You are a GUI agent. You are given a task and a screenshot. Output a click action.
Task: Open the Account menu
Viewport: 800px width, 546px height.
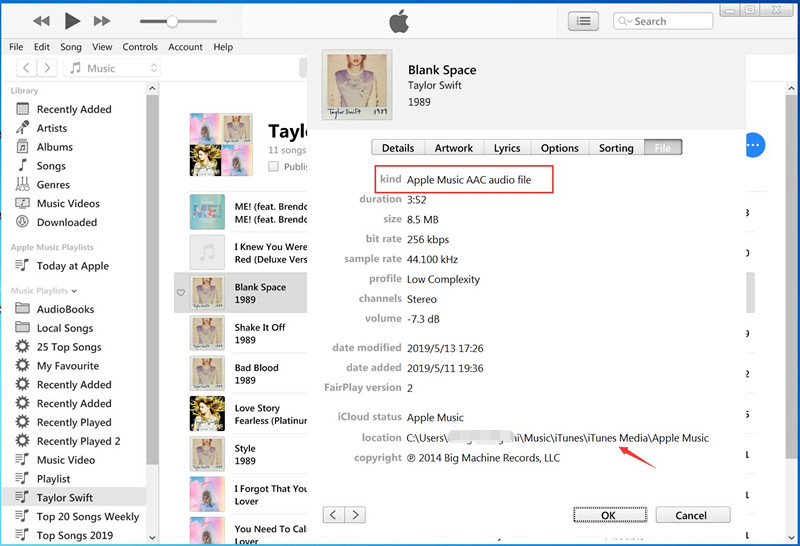point(185,47)
